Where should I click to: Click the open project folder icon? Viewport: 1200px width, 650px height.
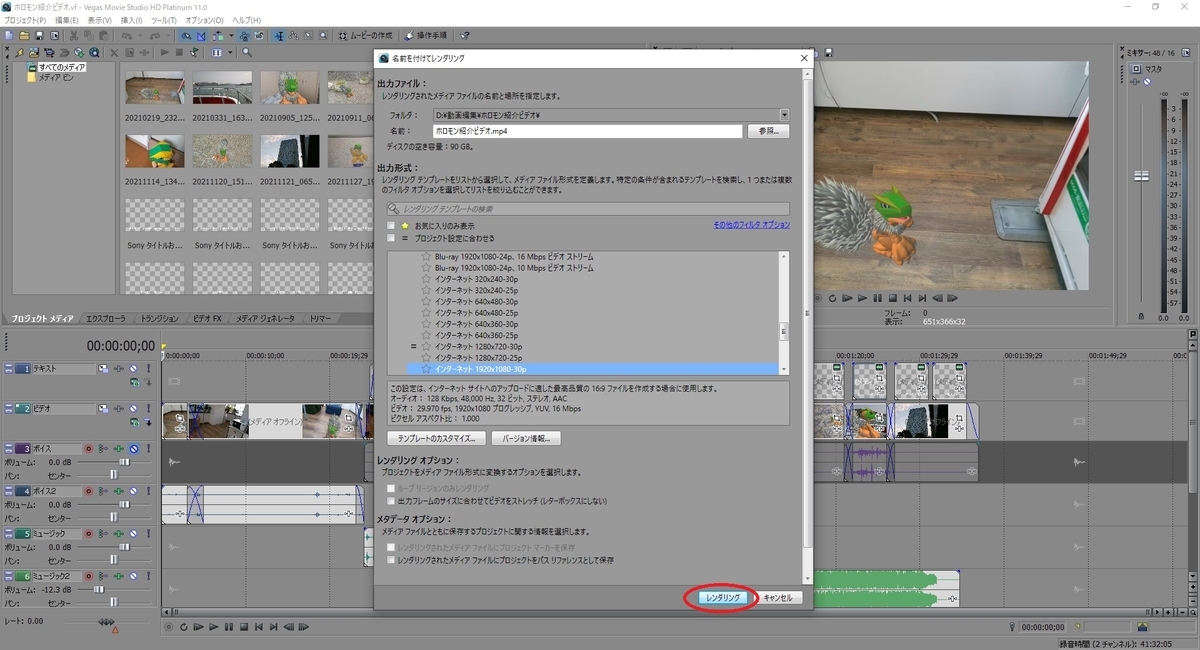pos(23,36)
